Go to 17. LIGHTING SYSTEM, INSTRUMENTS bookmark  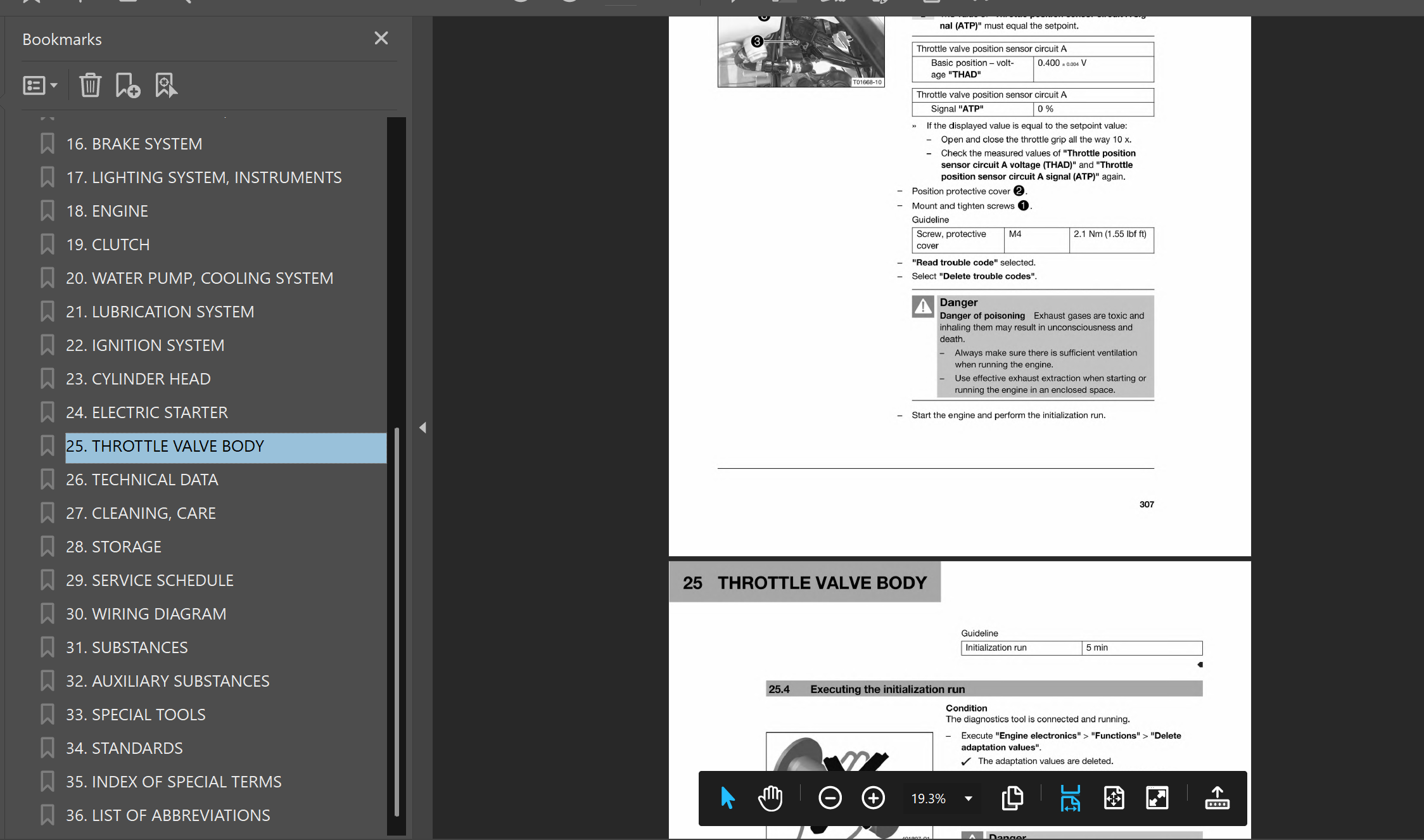tap(204, 178)
